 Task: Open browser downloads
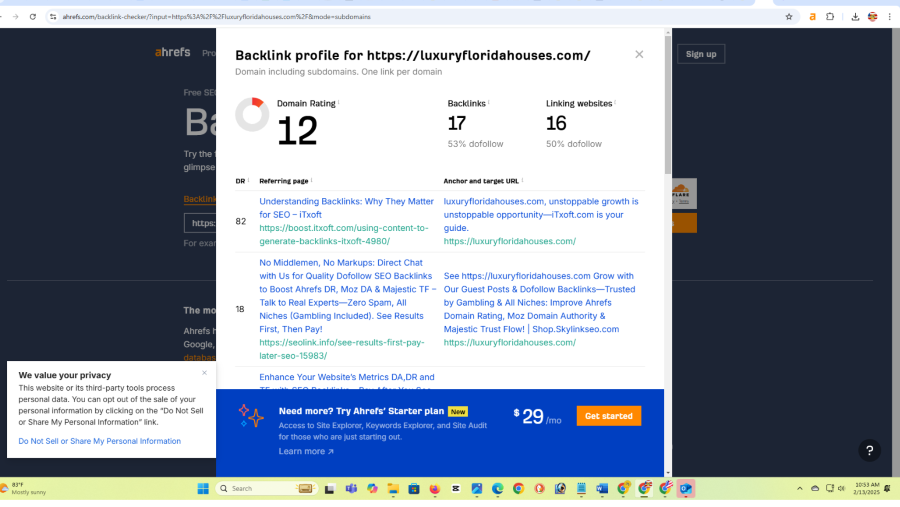pos(855,17)
